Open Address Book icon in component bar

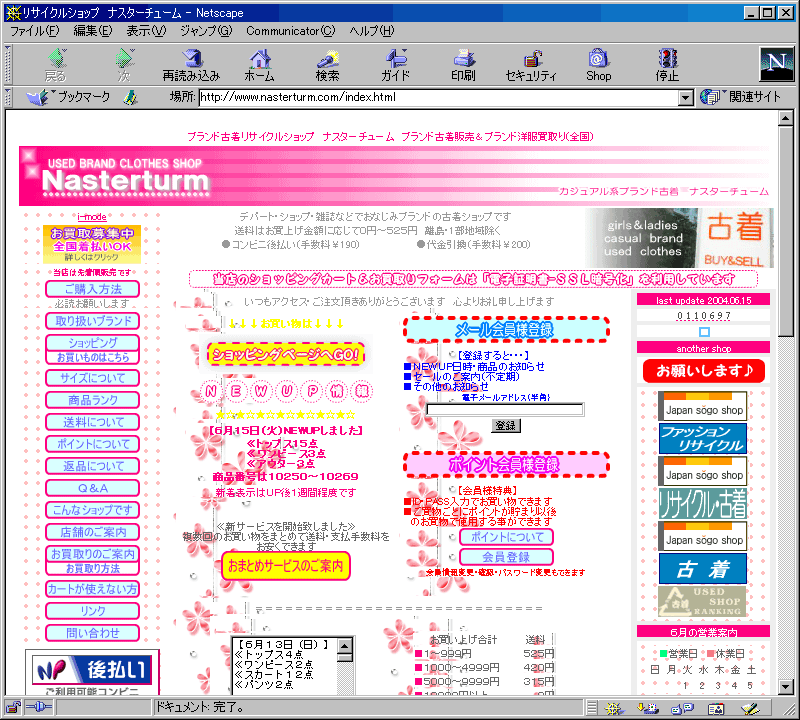coord(716,708)
